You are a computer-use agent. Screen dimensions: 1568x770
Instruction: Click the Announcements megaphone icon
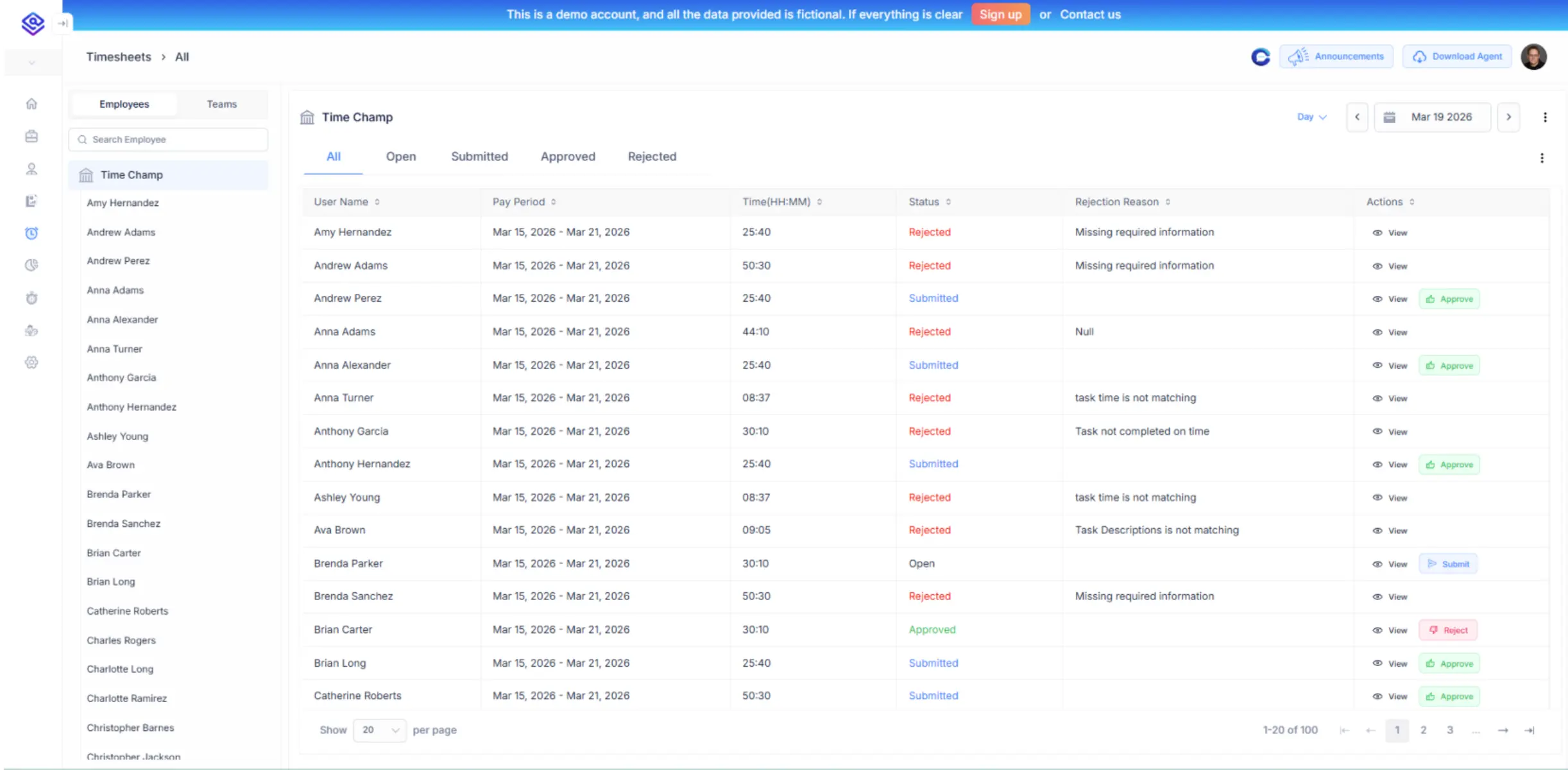coord(1300,56)
